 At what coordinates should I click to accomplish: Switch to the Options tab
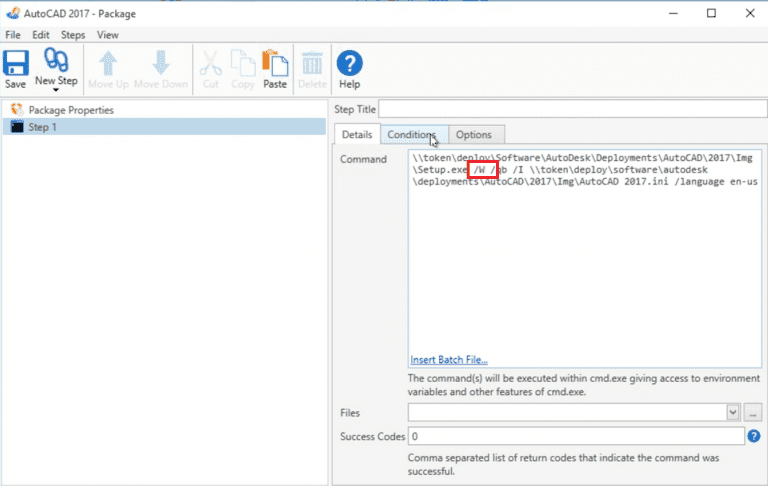[474, 135]
